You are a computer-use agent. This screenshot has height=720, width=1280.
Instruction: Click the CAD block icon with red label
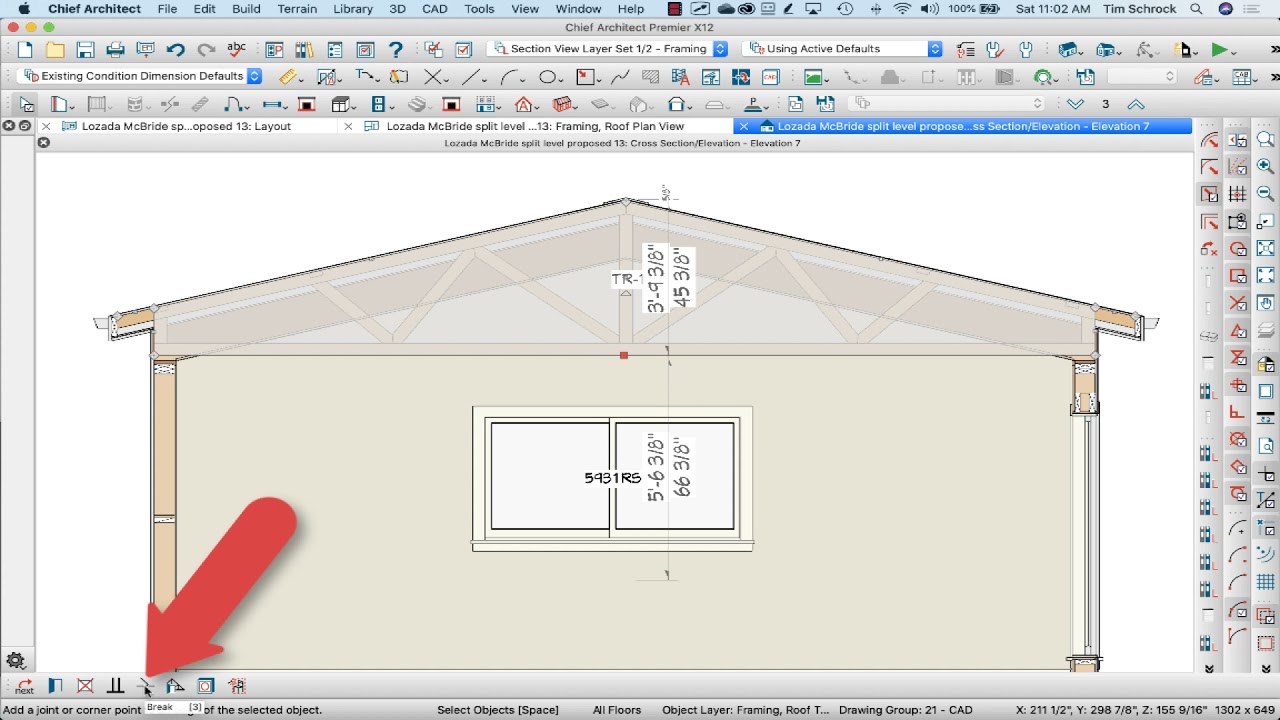(x=770, y=77)
